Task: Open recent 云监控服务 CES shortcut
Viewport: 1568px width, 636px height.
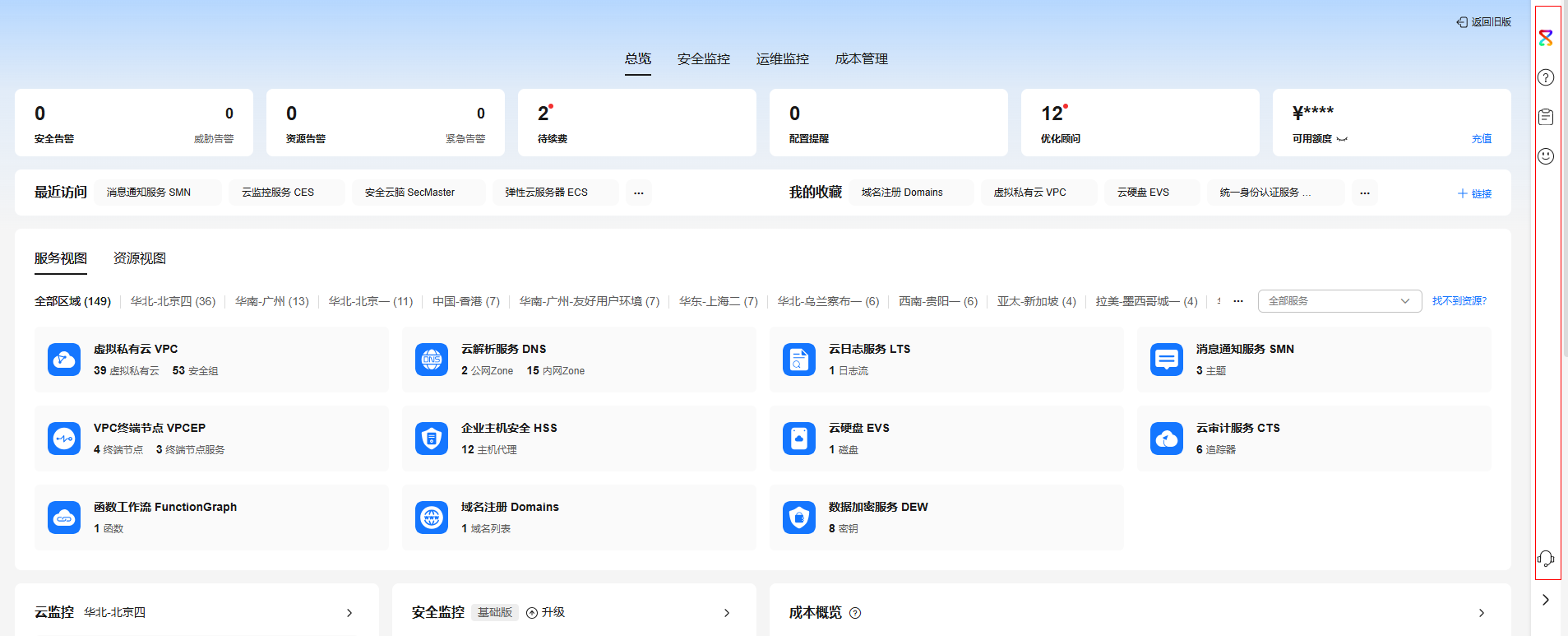Action: coord(287,193)
